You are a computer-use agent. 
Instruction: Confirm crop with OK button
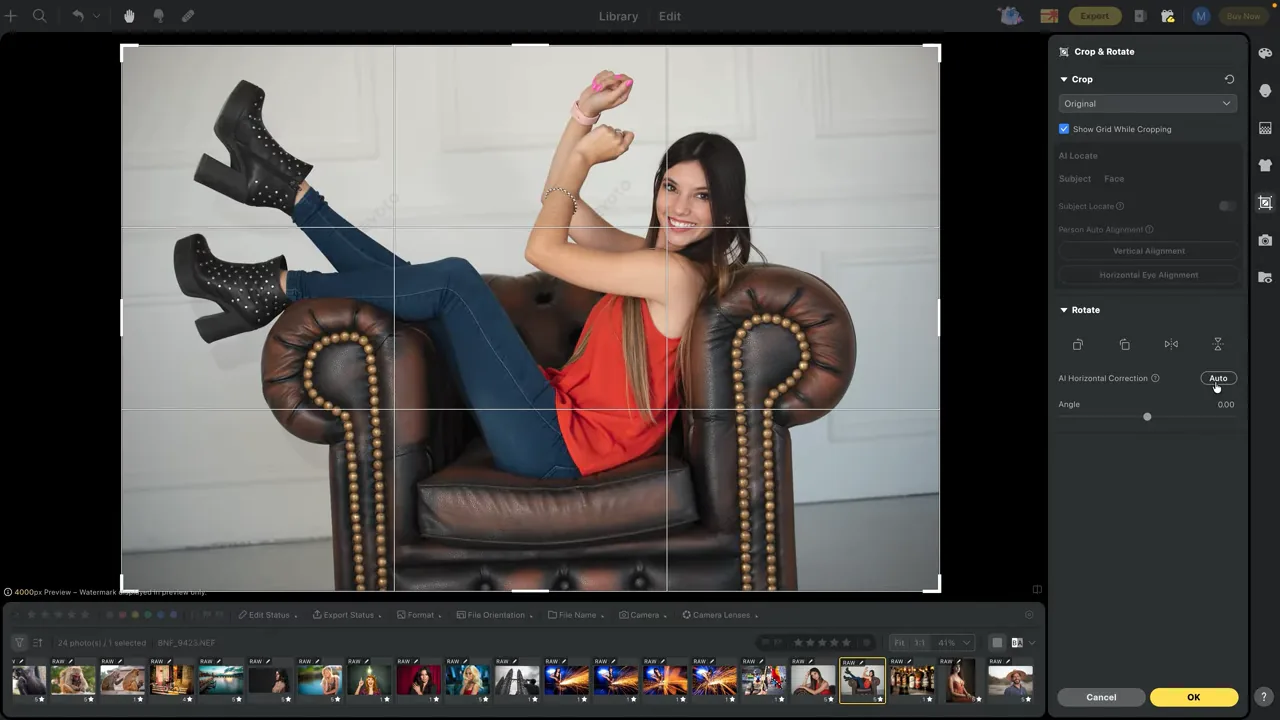tap(1193, 697)
